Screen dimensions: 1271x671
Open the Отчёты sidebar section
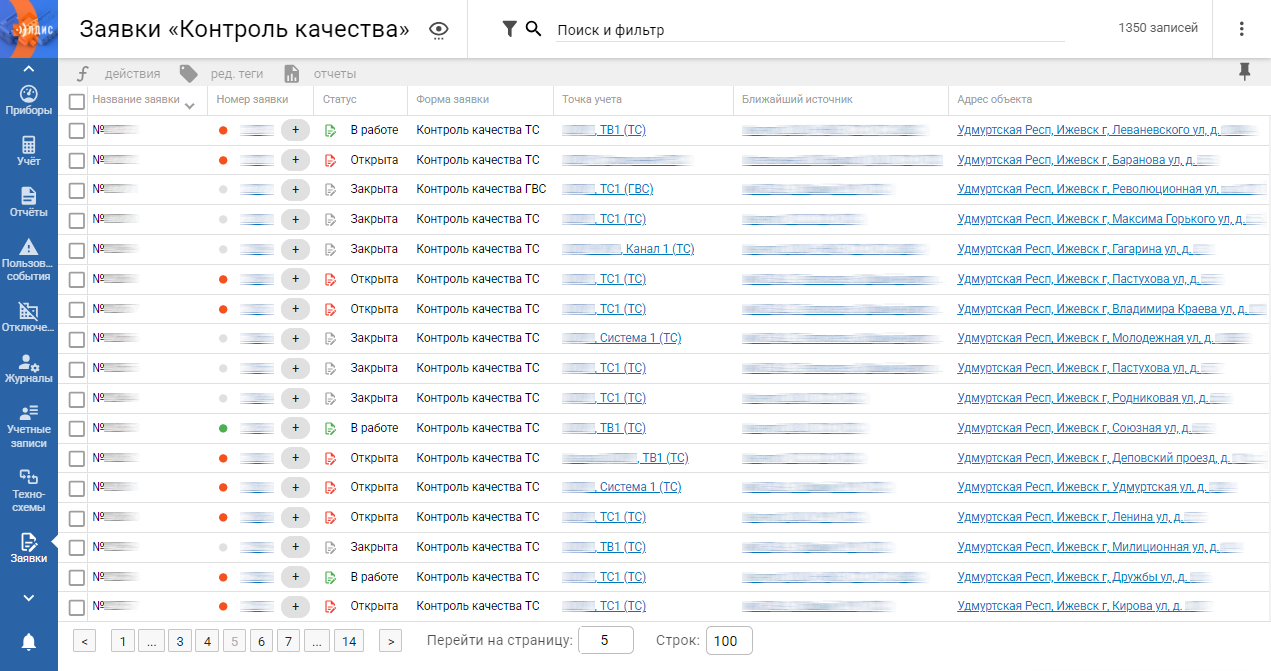pos(28,202)
